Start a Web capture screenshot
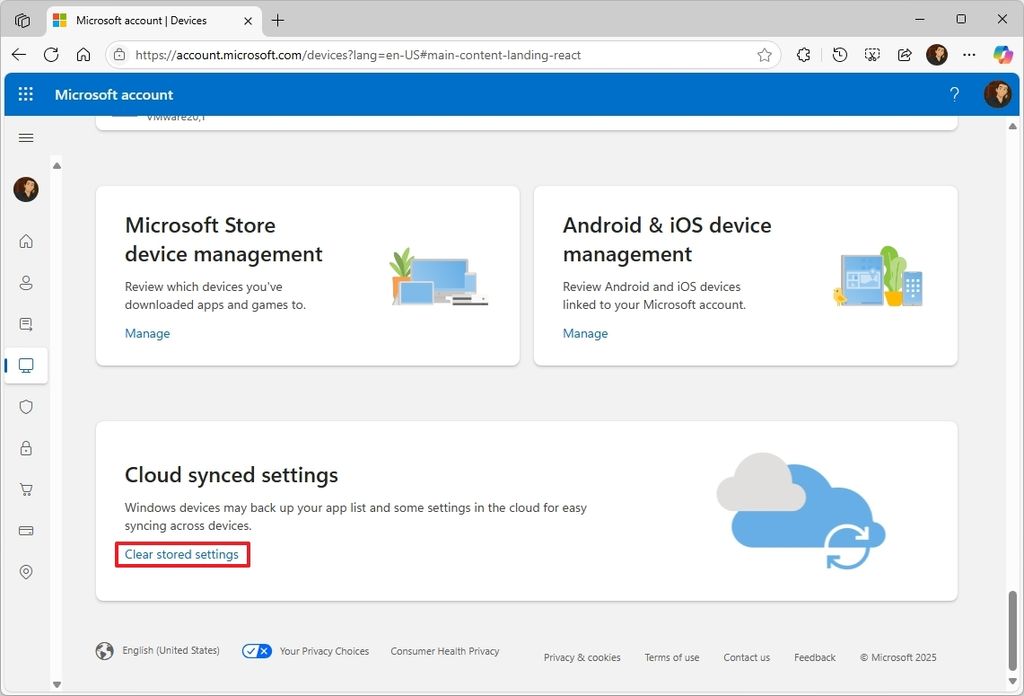Screen dimensions: 1024x696 click(872, 55)
